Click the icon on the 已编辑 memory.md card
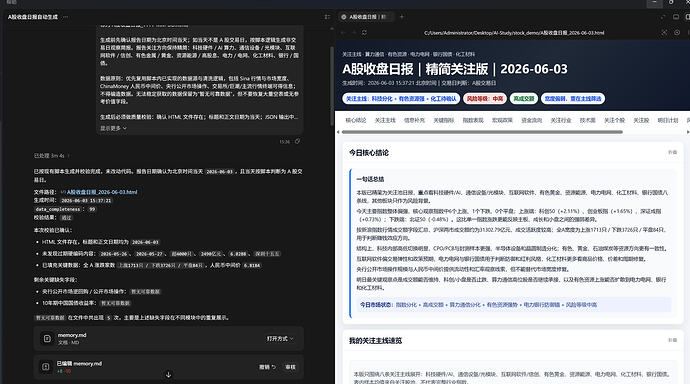The height and width of the screenshot is (384, 690). pos(46,366)
